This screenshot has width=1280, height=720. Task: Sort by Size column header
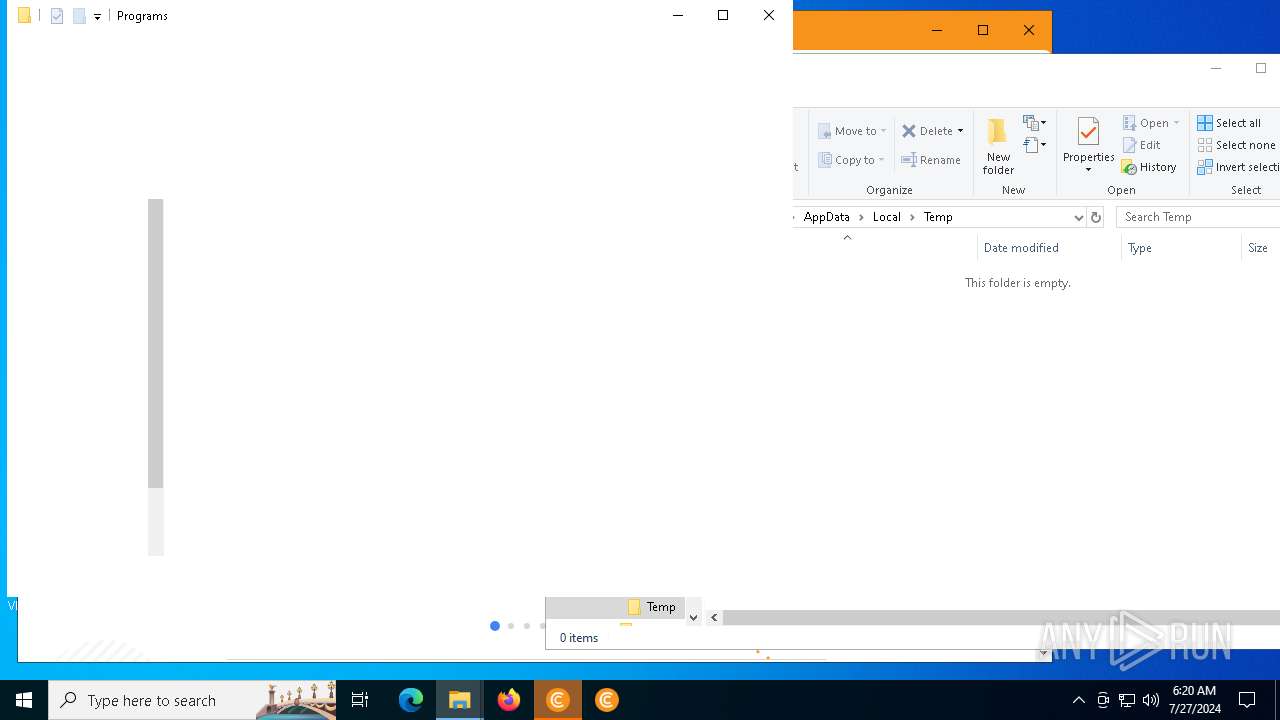1260,248
